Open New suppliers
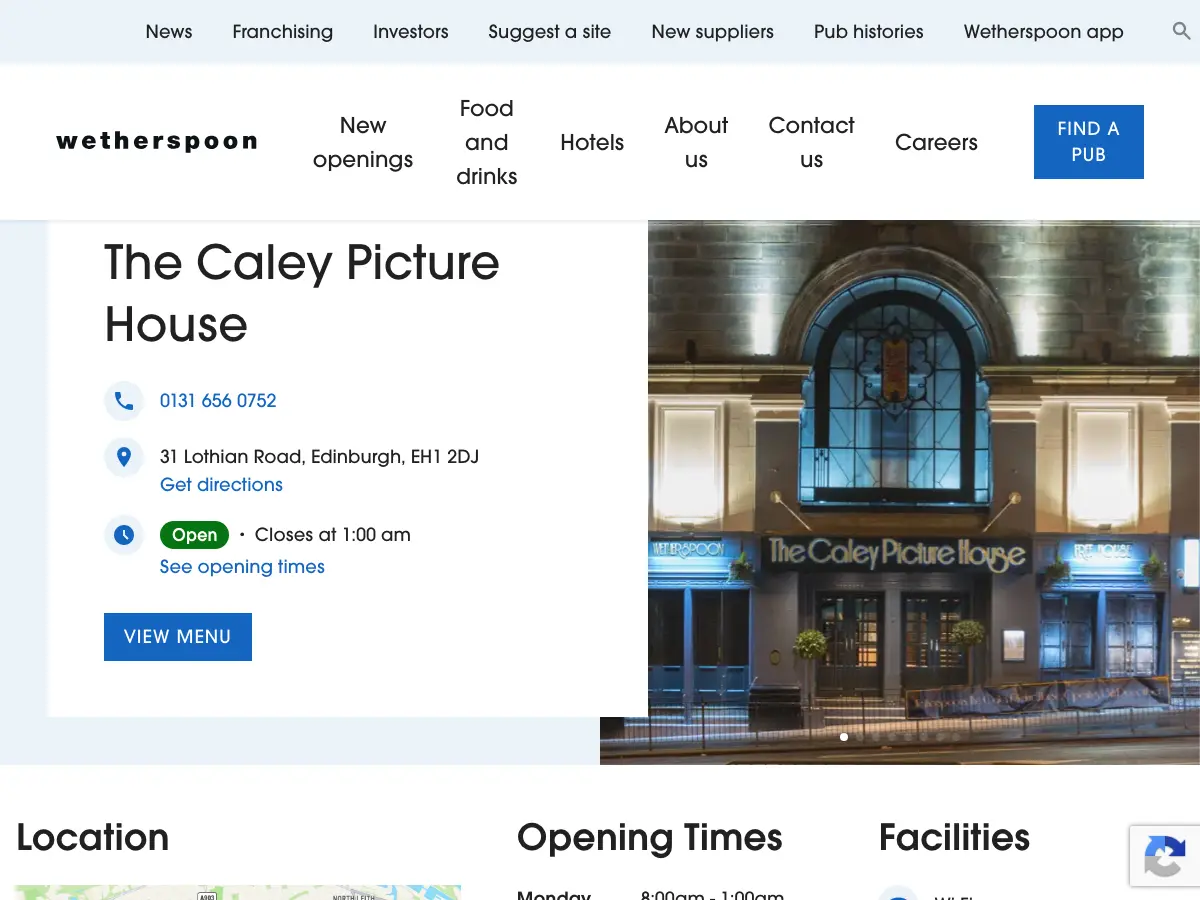 tap(713, 32)
